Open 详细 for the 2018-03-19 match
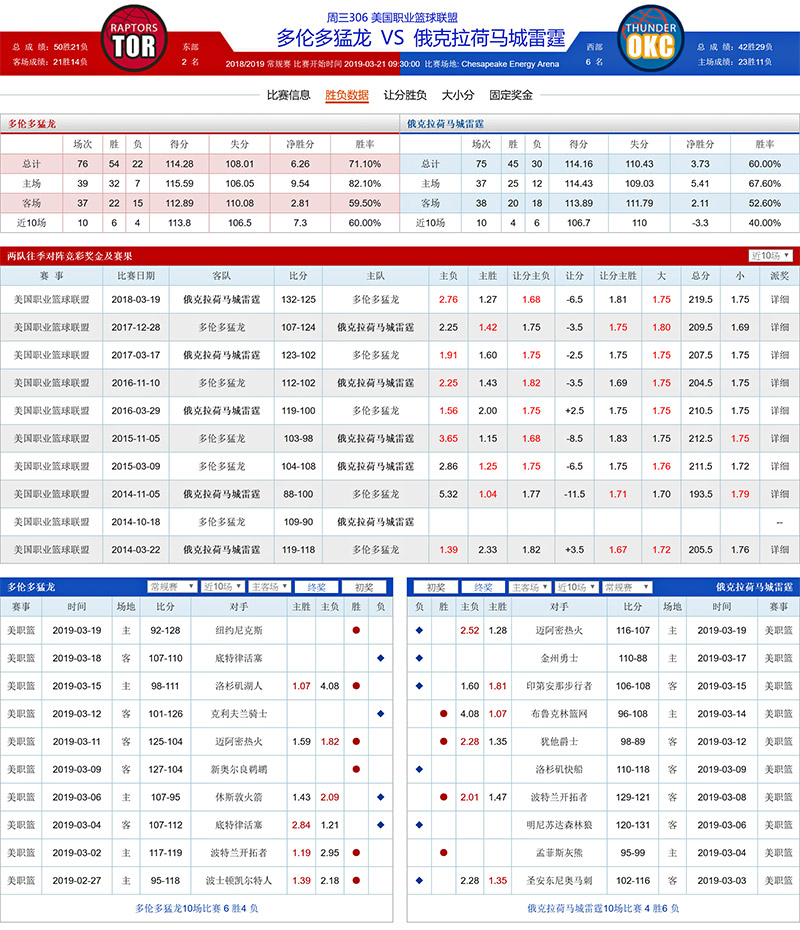The height and width of the screenshot is (930, 800). 780,300
